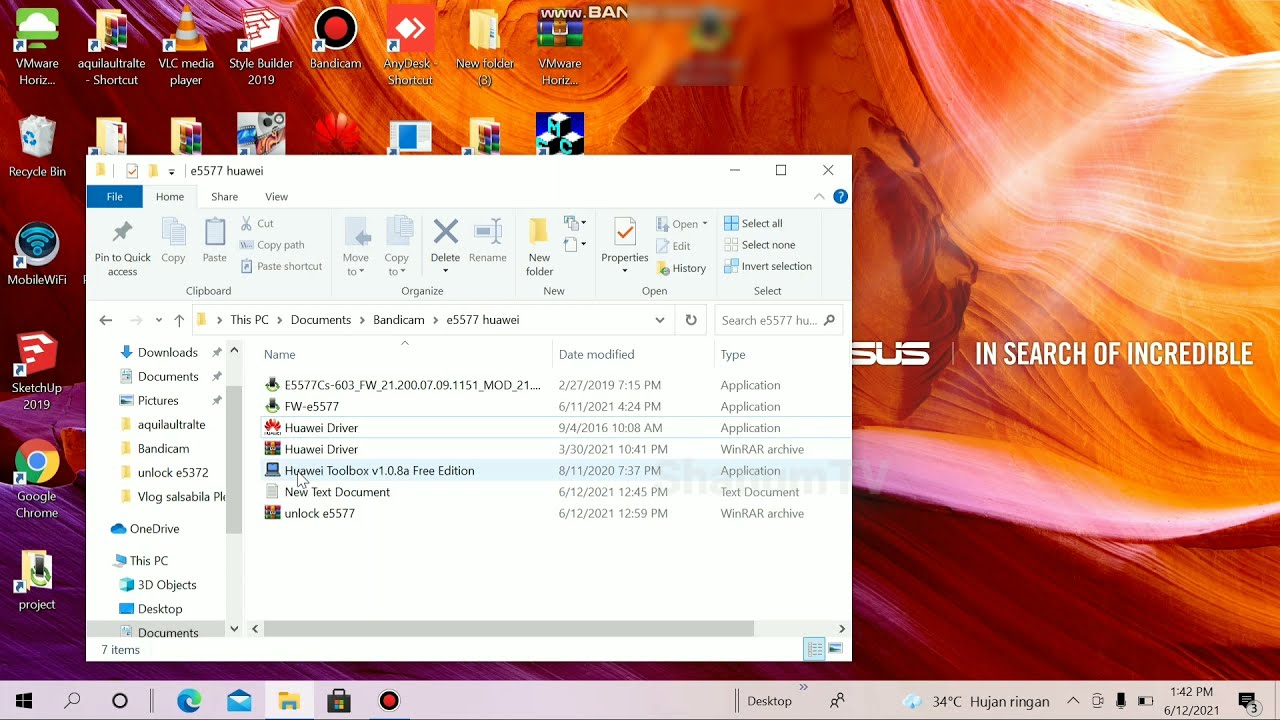This screenshot has height=720, width=1280.
Task: Click Select none in the ribbon
Action: [x=759, y=245]
